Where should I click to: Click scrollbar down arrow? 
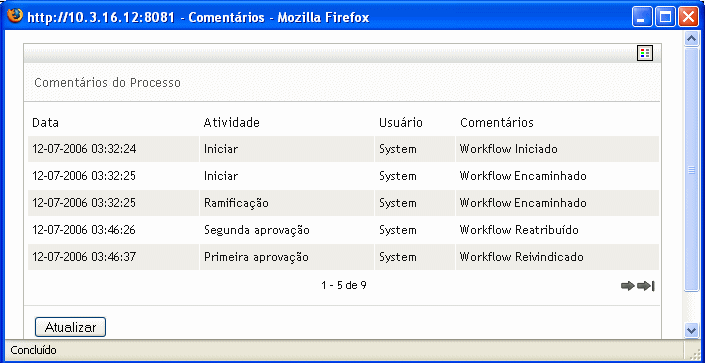(691, 331)
